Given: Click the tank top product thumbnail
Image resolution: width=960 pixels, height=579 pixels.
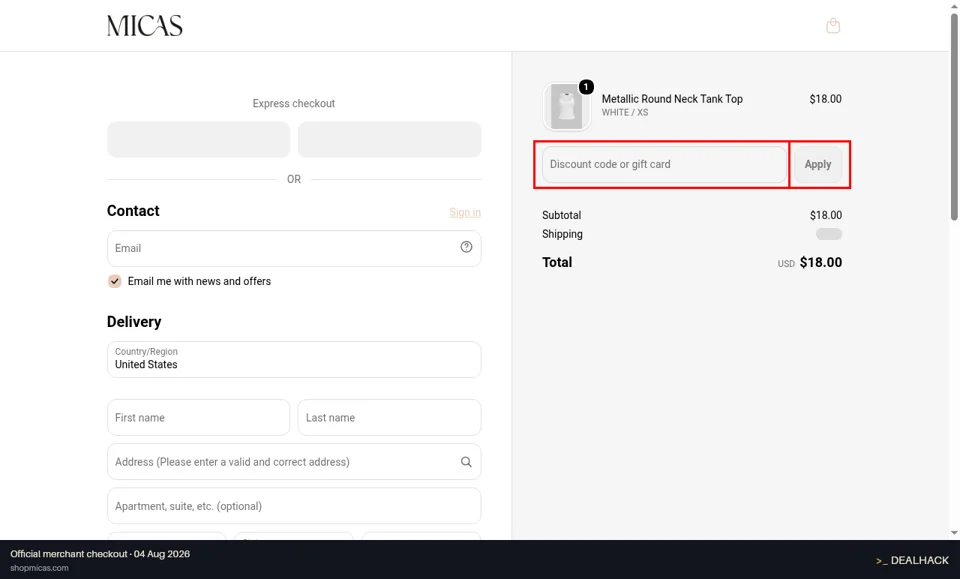Looking at the screenshot, I should (566, 106).
